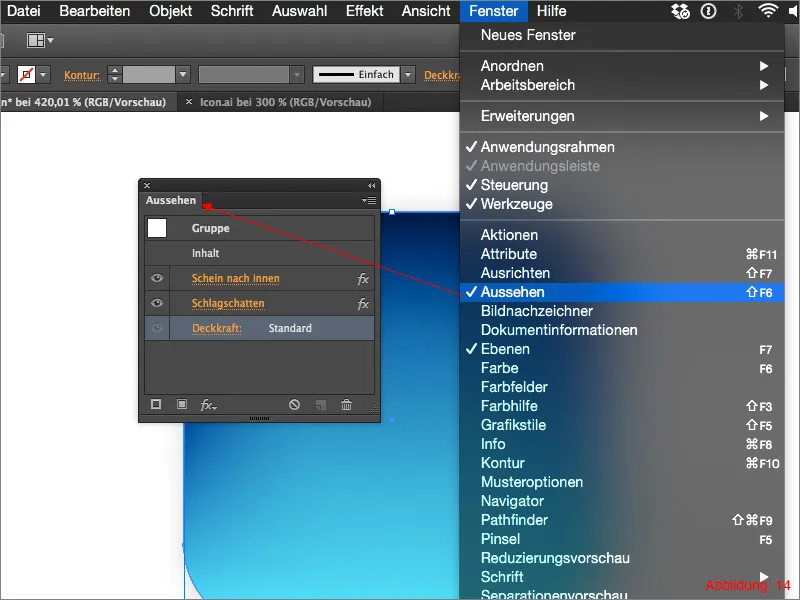
Task: Open the Grafikstile panel from menu
Action: point(622,426)
